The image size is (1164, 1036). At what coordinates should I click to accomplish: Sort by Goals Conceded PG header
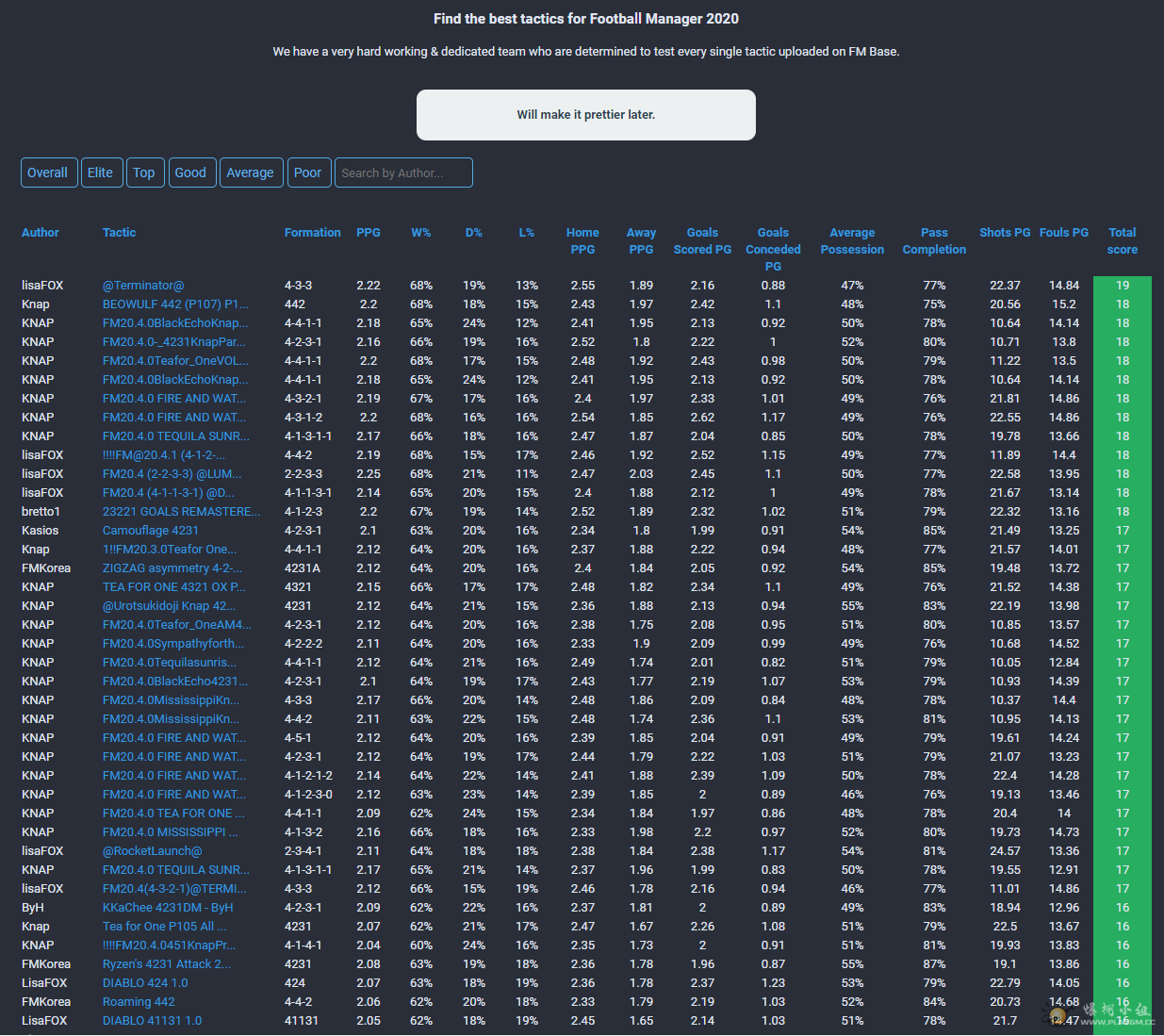coord(773,249)
